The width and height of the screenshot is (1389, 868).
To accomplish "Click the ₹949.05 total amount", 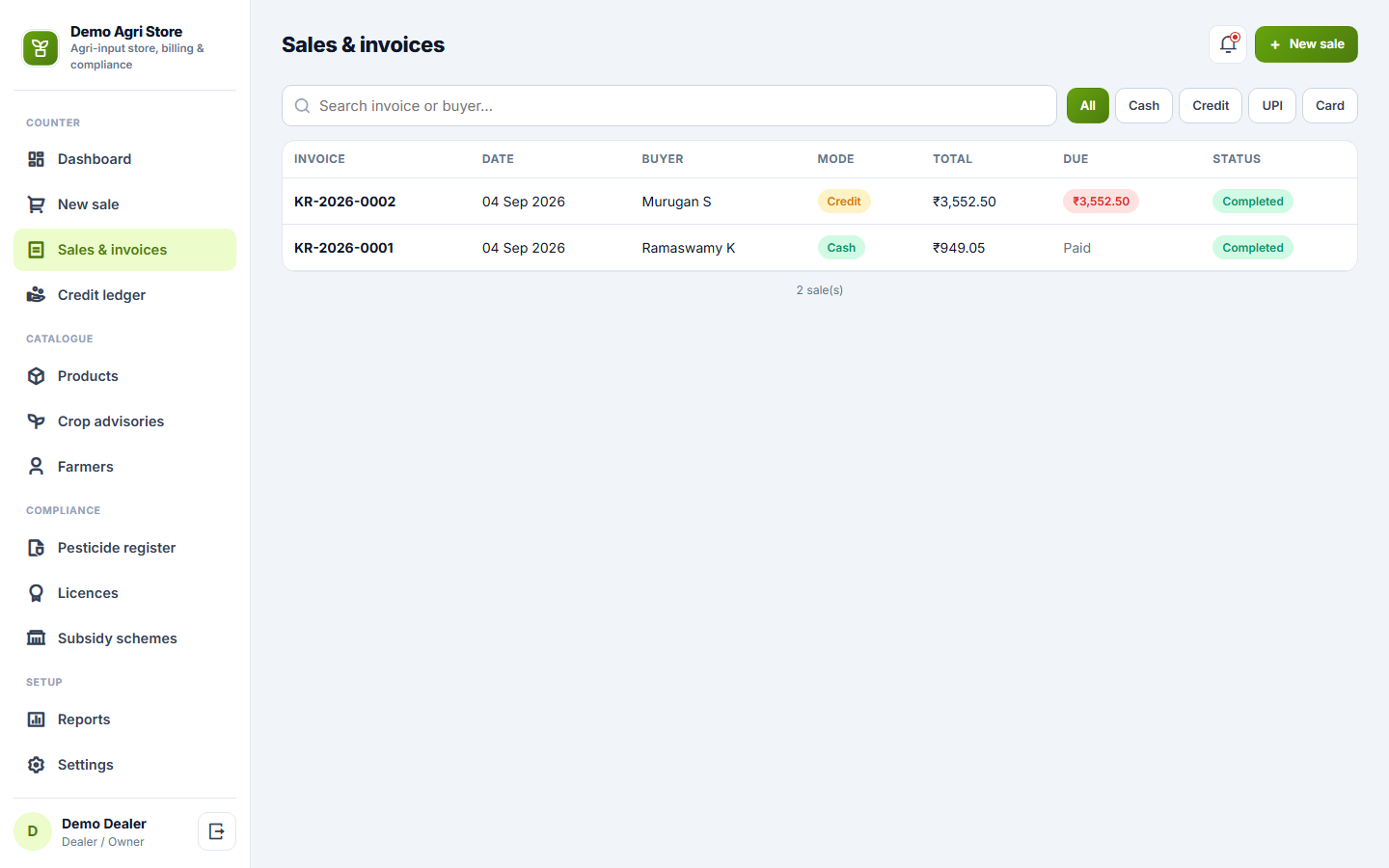I will pyautogui.click(x=959, y=248).
